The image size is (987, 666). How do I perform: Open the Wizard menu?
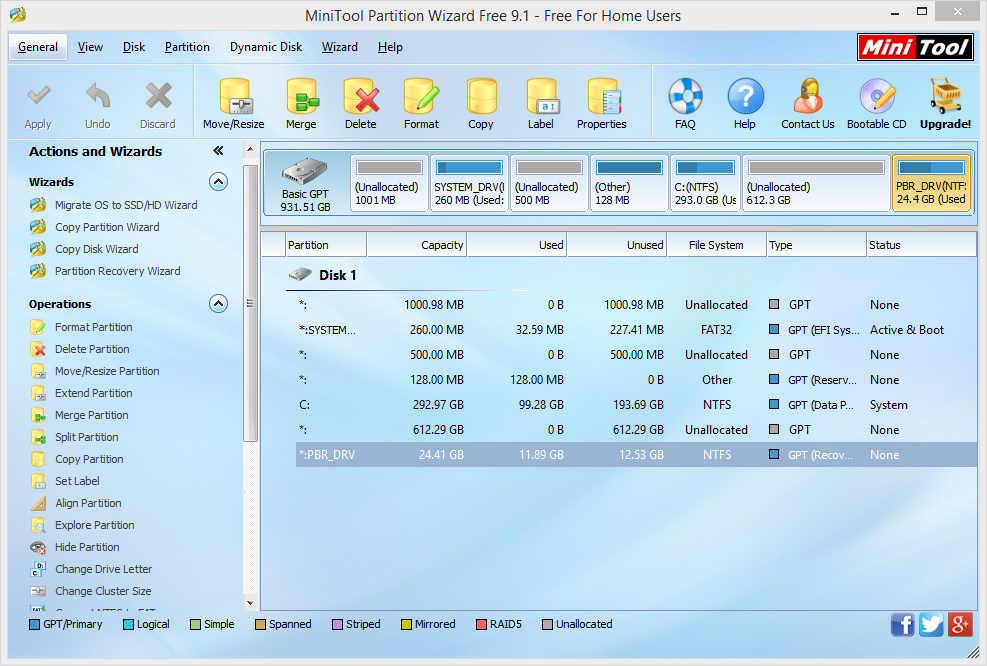339,47
